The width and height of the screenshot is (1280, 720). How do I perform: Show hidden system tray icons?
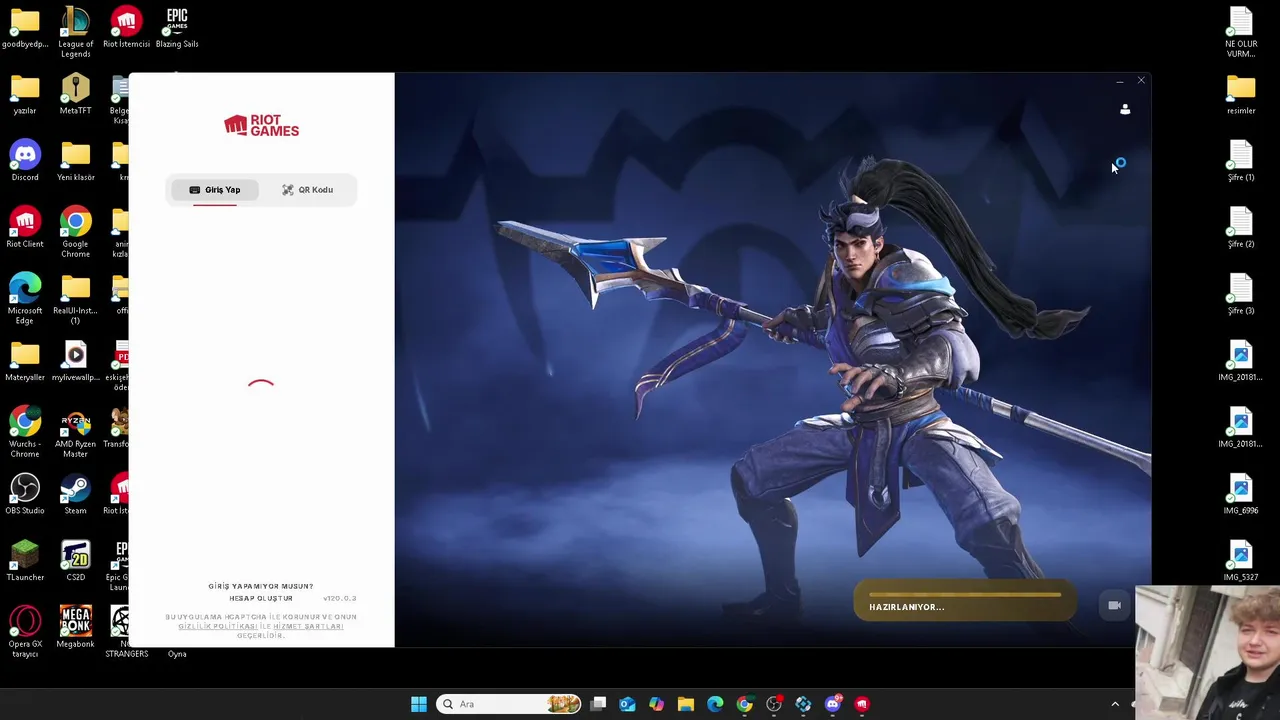(x=1115, y=704)
